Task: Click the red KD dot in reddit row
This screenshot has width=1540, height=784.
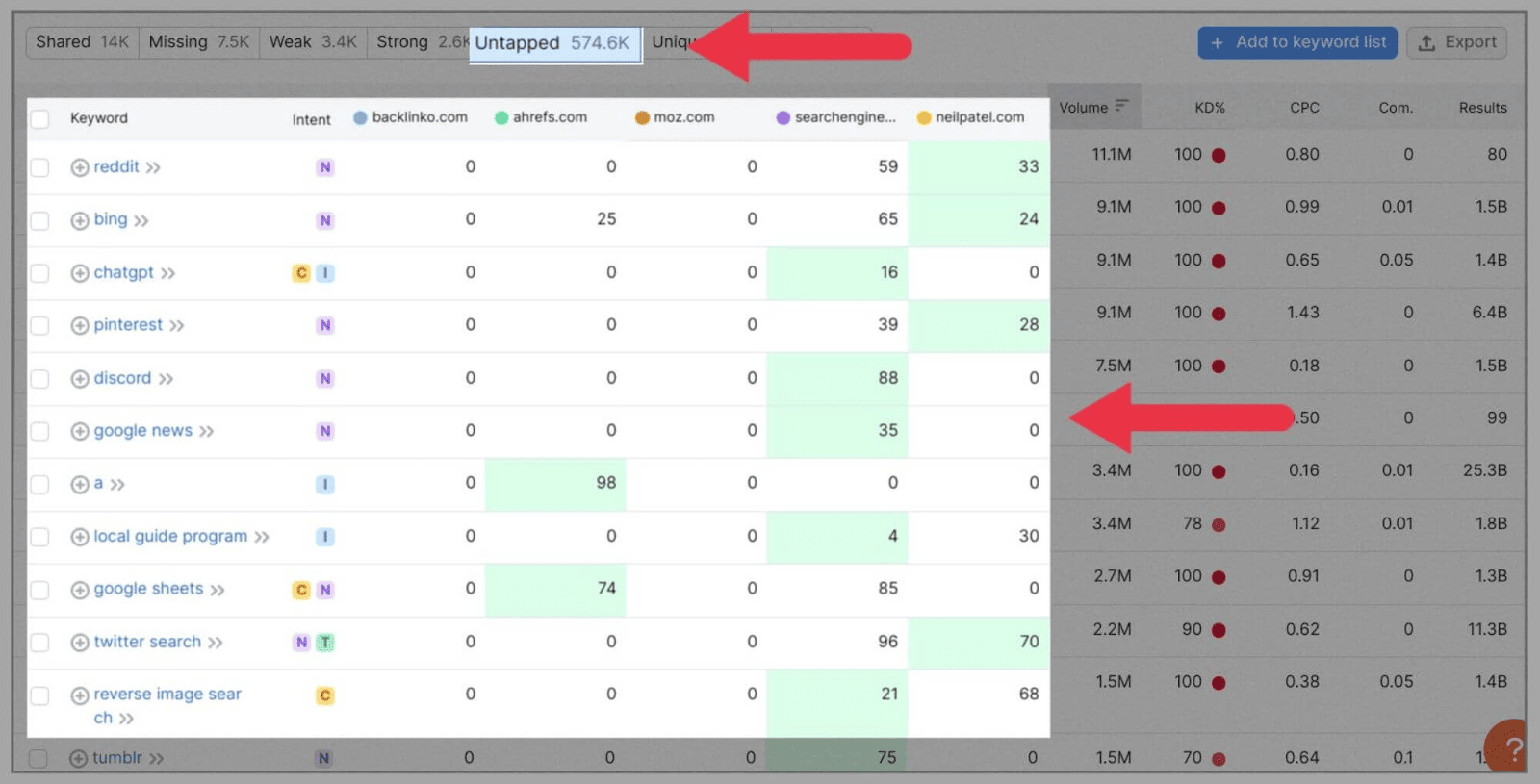Action: pyautogui.click(x=1219, y=155)
